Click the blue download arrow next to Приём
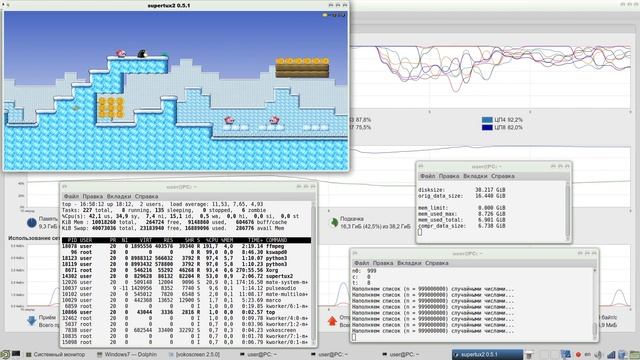Screen dimensions: 640x360 tap(32, 321)
